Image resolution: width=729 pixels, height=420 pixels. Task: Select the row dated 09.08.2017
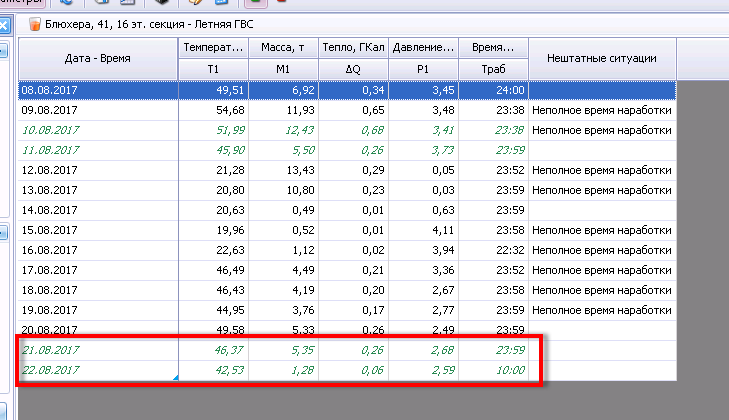(x=347, y=110)
